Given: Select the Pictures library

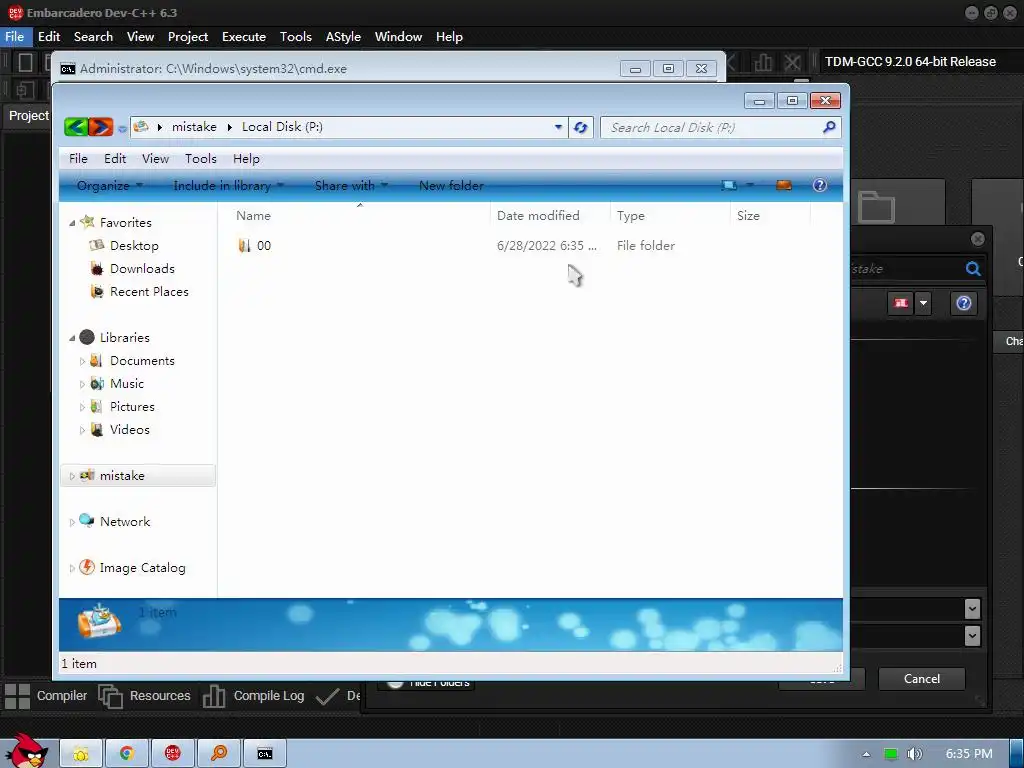Looking at the screenshot, I should click(x=132, y=407).
